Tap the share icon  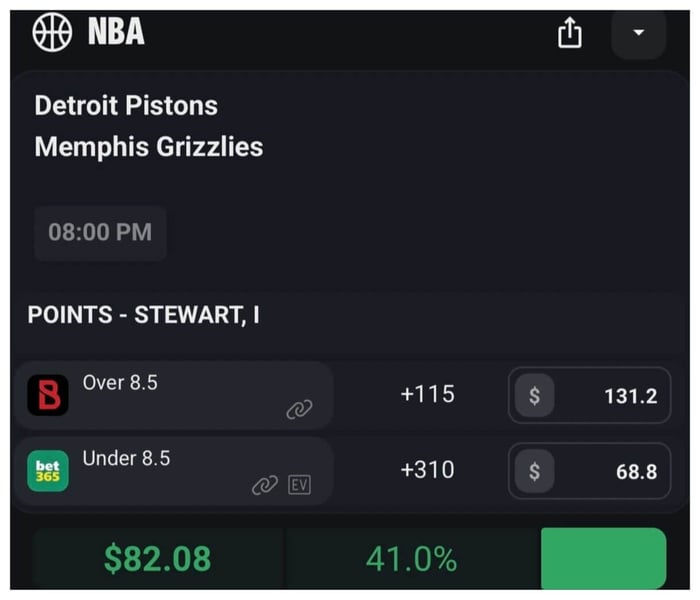(569, 33)
